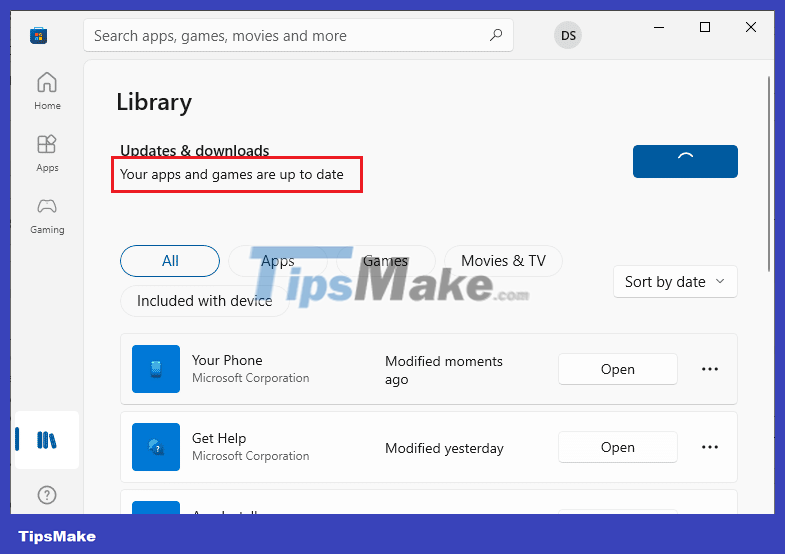Click Modified moments ago text

444,370
